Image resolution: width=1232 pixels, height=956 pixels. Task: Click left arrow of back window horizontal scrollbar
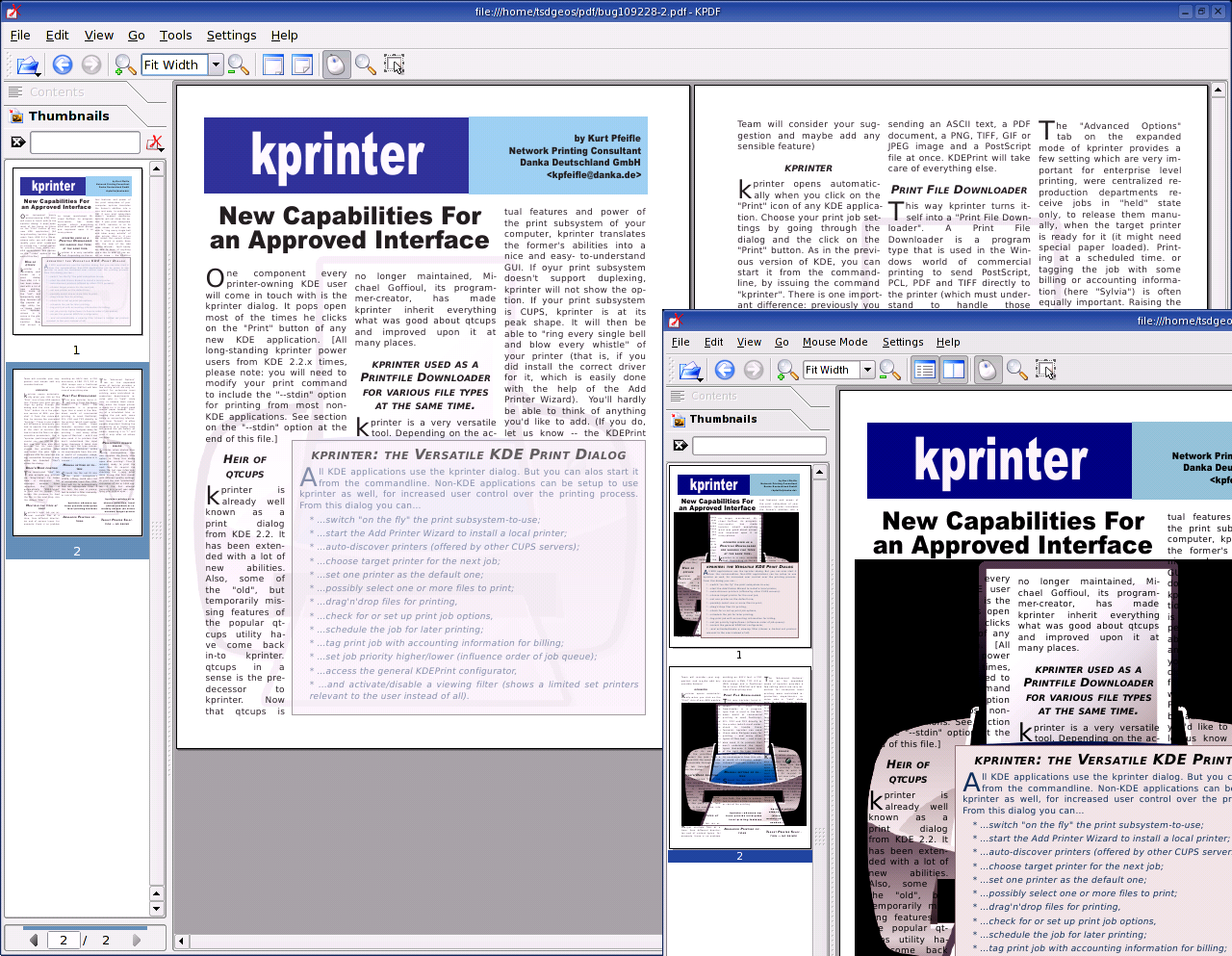coord(182,941)
